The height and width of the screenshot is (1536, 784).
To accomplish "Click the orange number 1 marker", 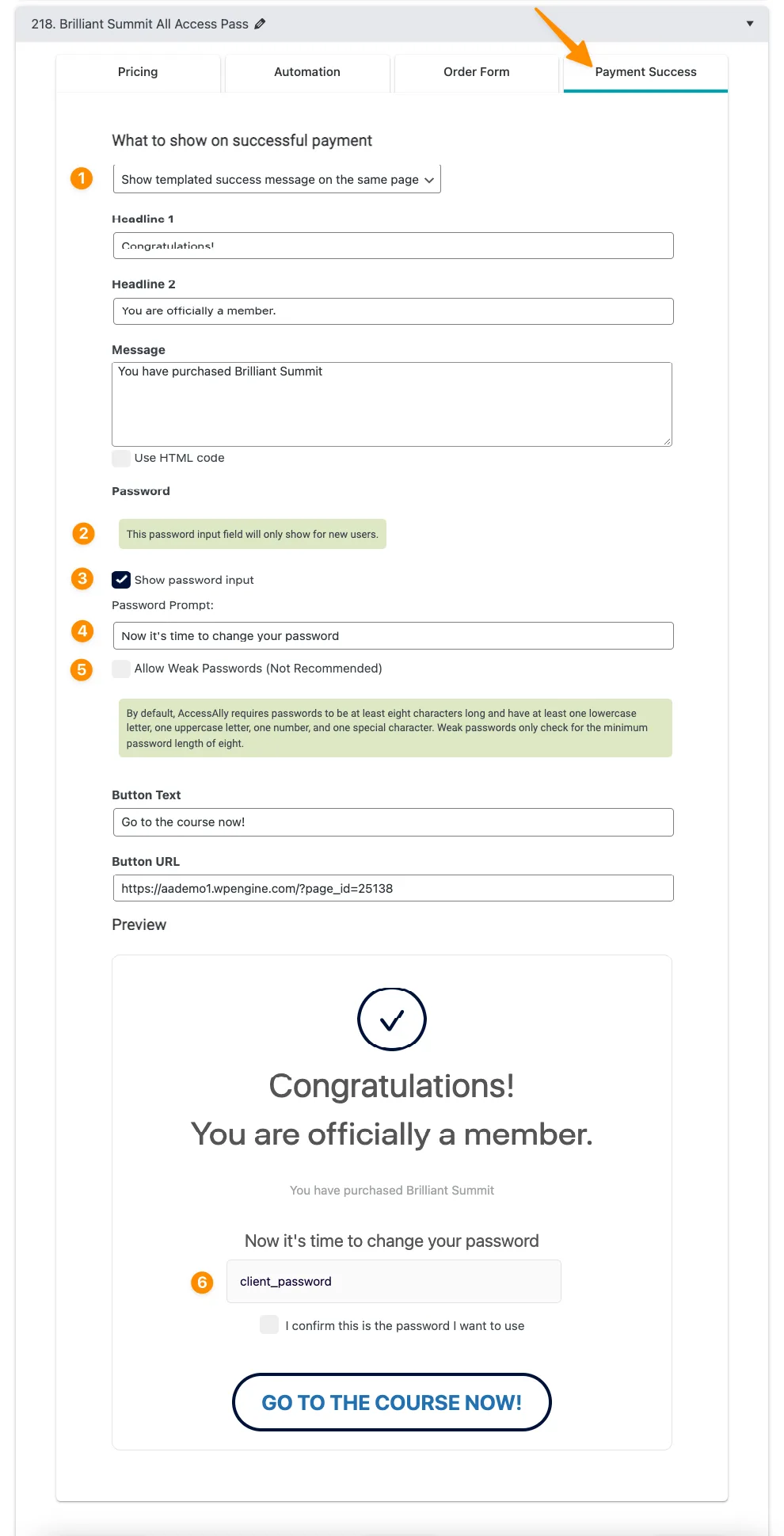I will coord(82,178).
